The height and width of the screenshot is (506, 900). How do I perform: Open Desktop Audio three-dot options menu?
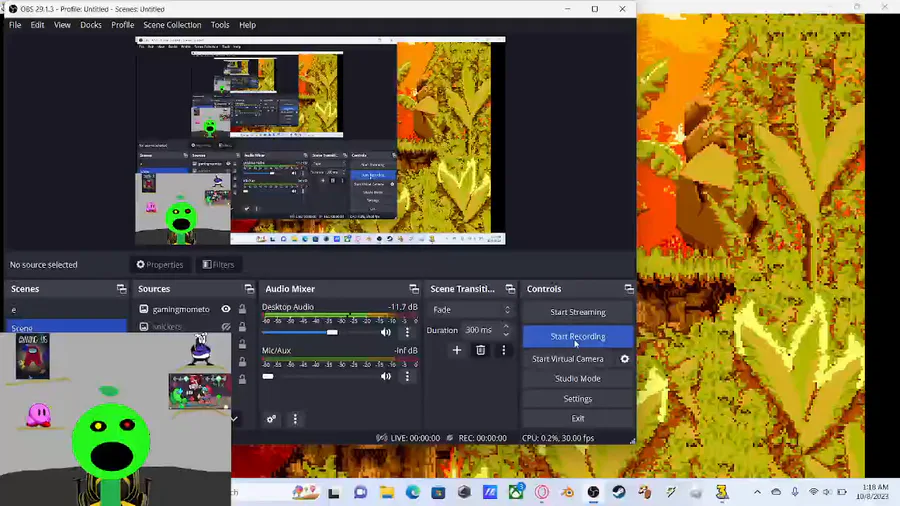click(408, 332)
